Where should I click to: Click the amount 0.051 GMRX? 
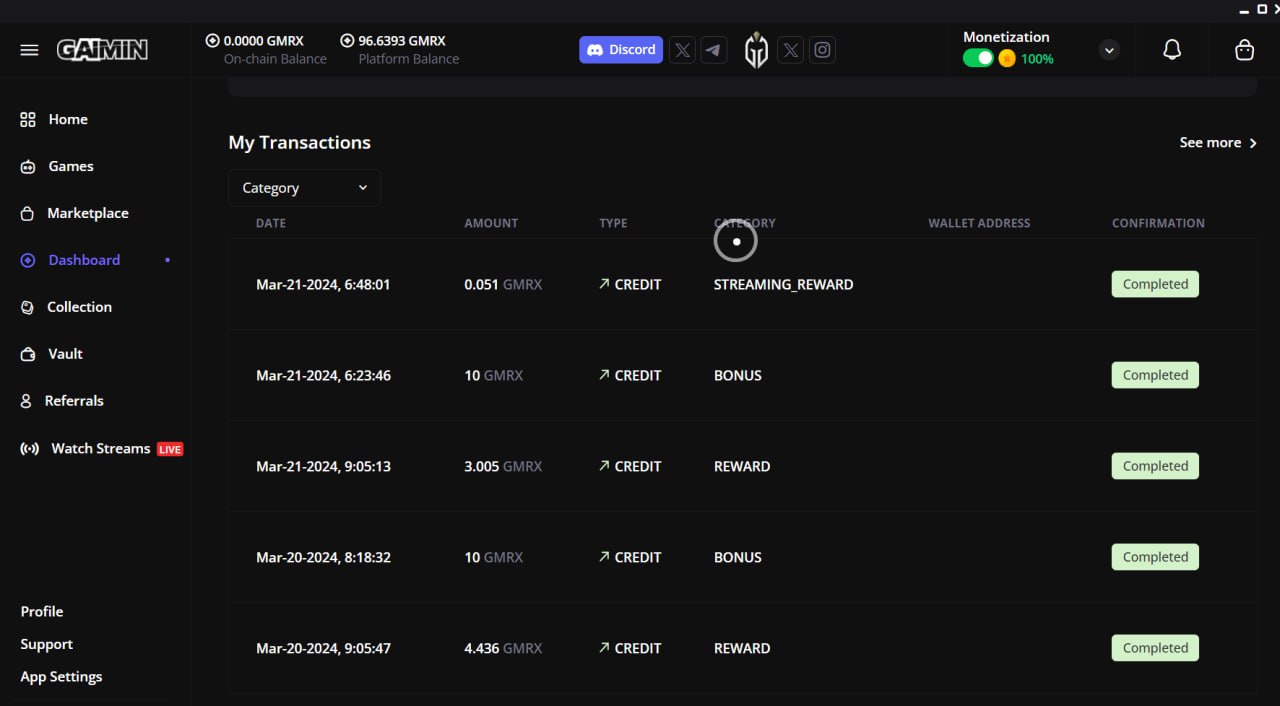503,285
